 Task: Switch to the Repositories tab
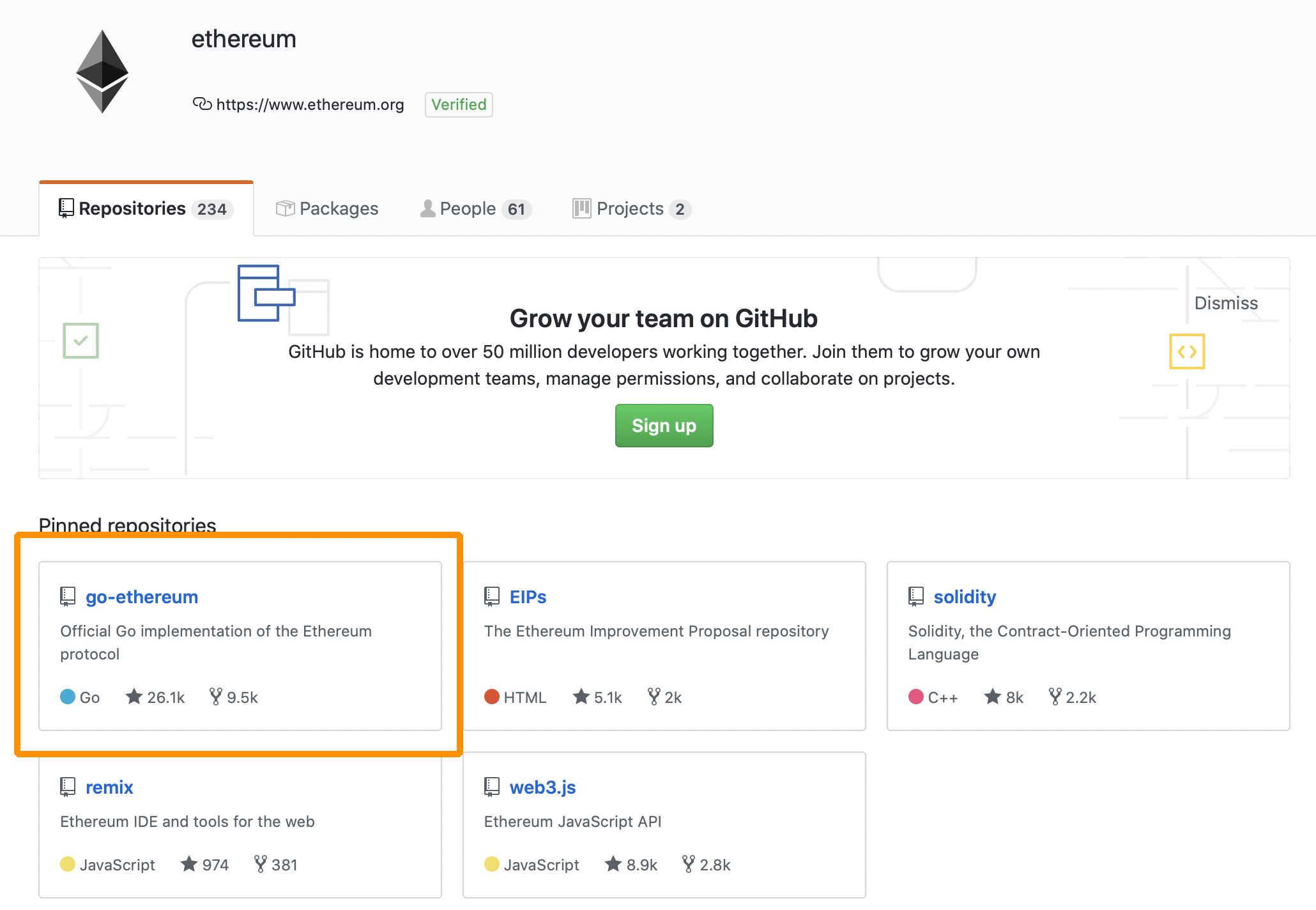tap(146, 209)
